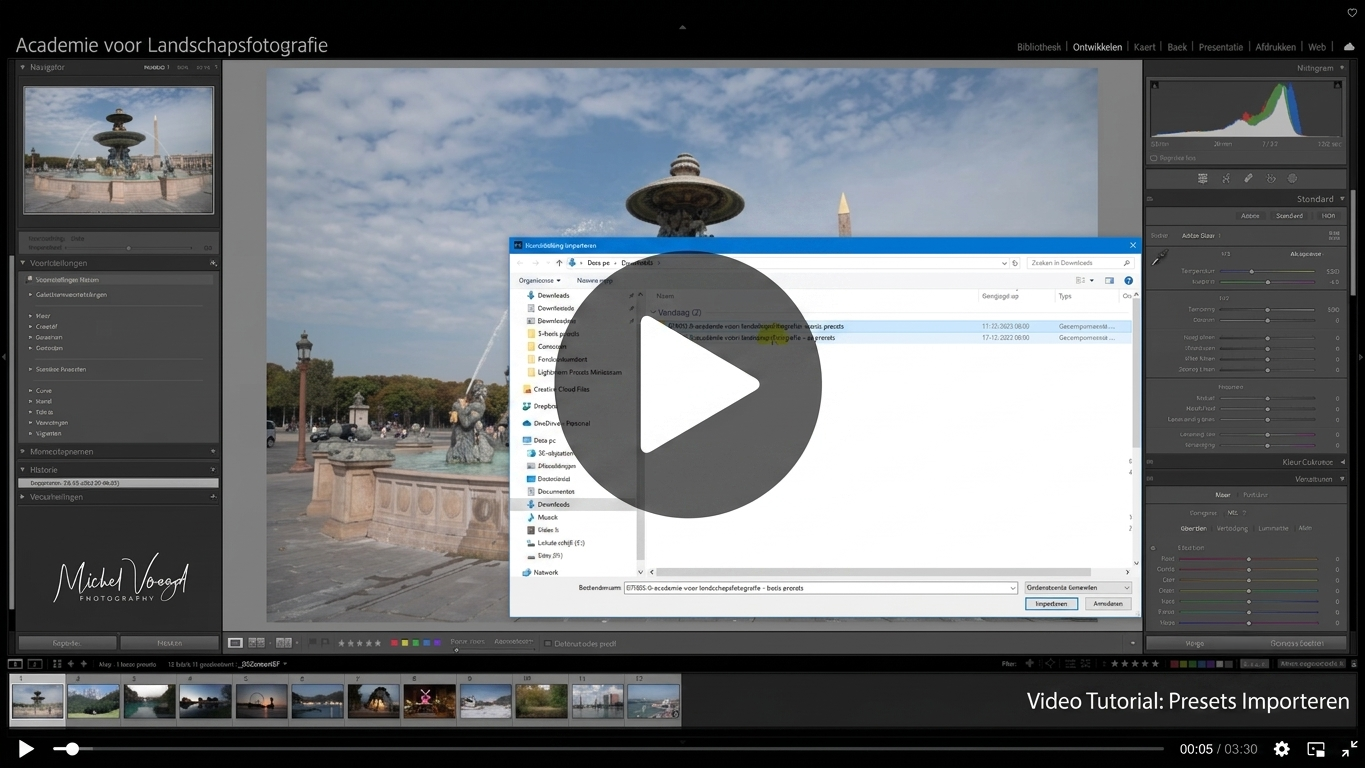Select the crop tool icon

(x=1226, y=179)
